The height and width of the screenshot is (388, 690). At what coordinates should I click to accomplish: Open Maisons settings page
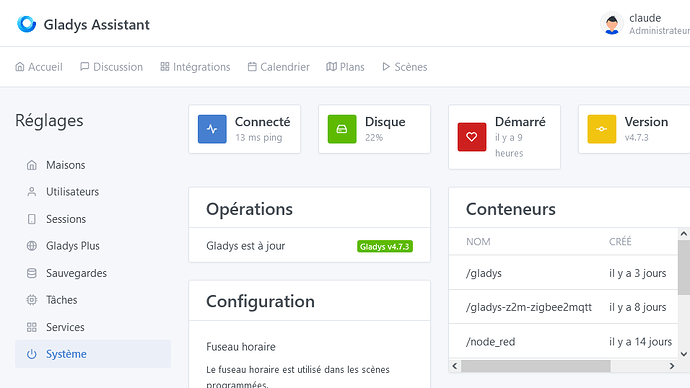tap(93, 165)
